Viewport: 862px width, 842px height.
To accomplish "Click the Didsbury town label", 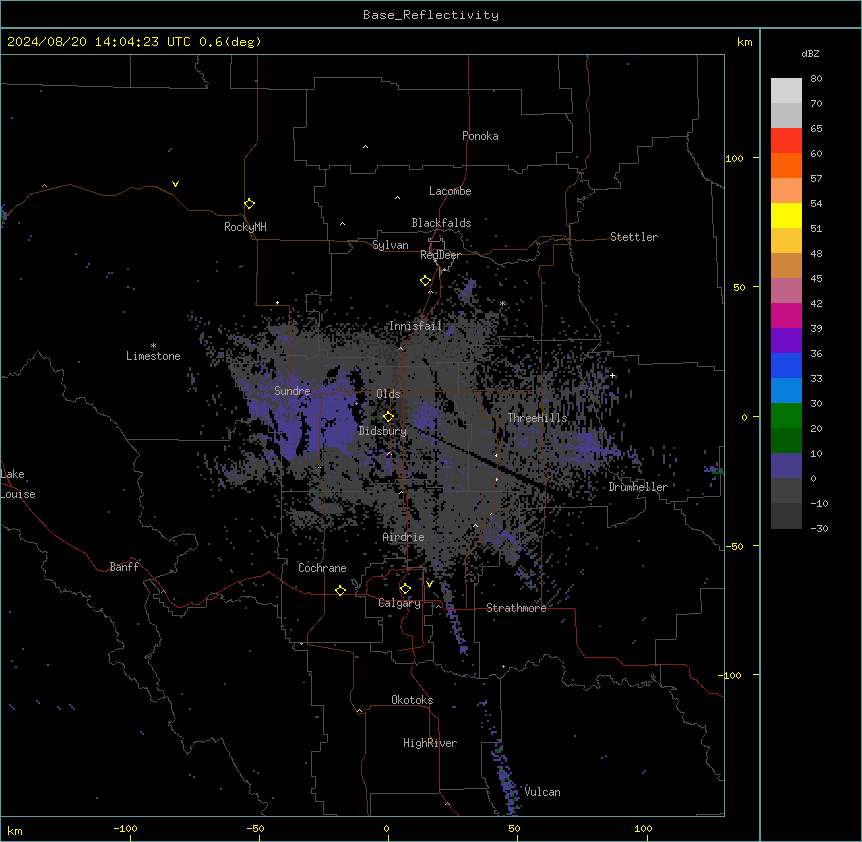I will 383,431.
